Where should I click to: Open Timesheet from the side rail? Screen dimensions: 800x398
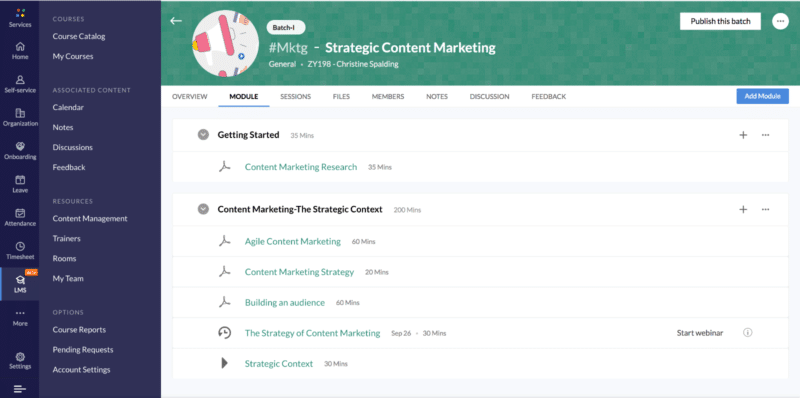tap(20, 246)
